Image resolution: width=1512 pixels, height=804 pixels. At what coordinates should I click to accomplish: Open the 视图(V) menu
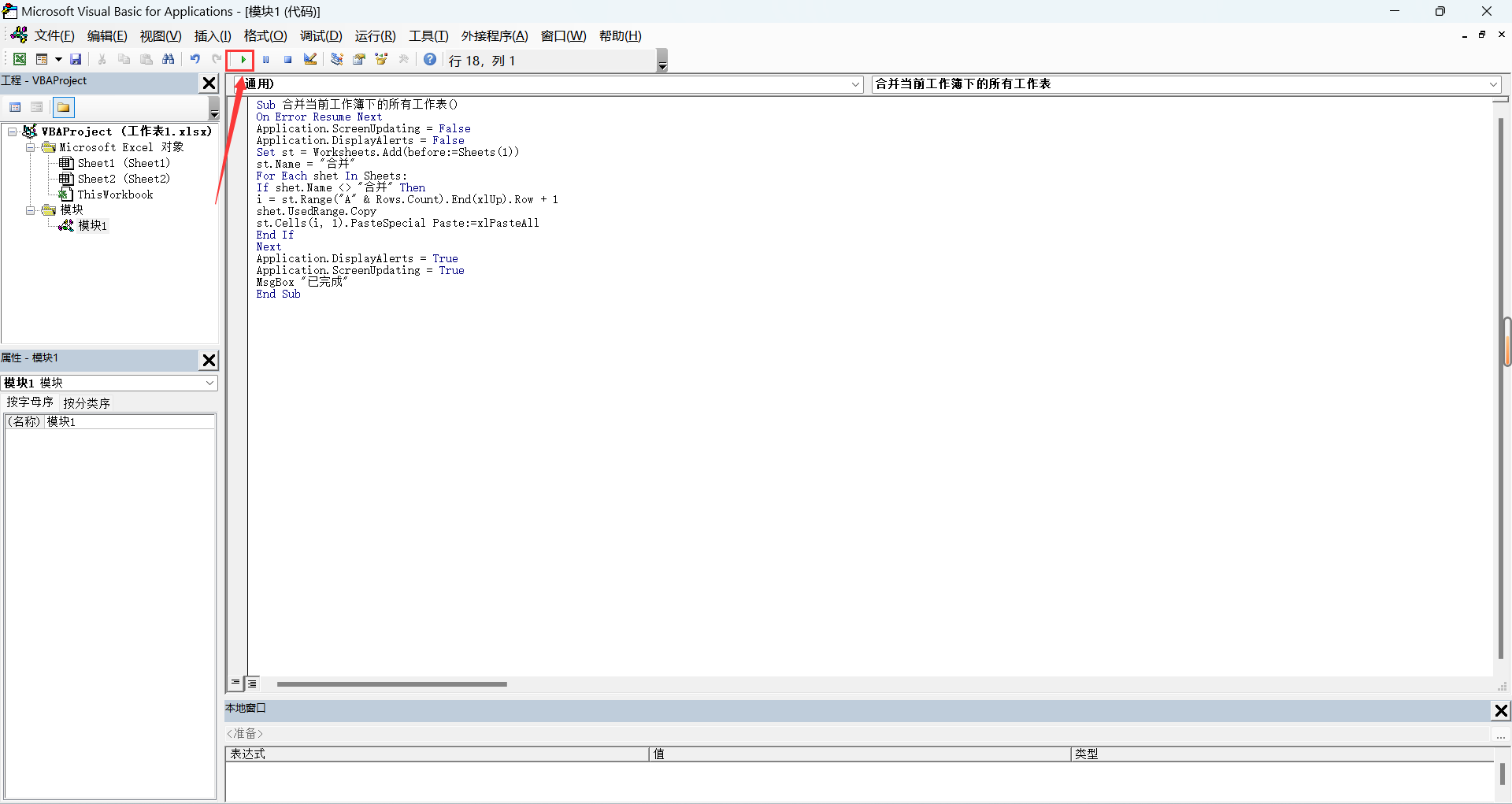161,36
